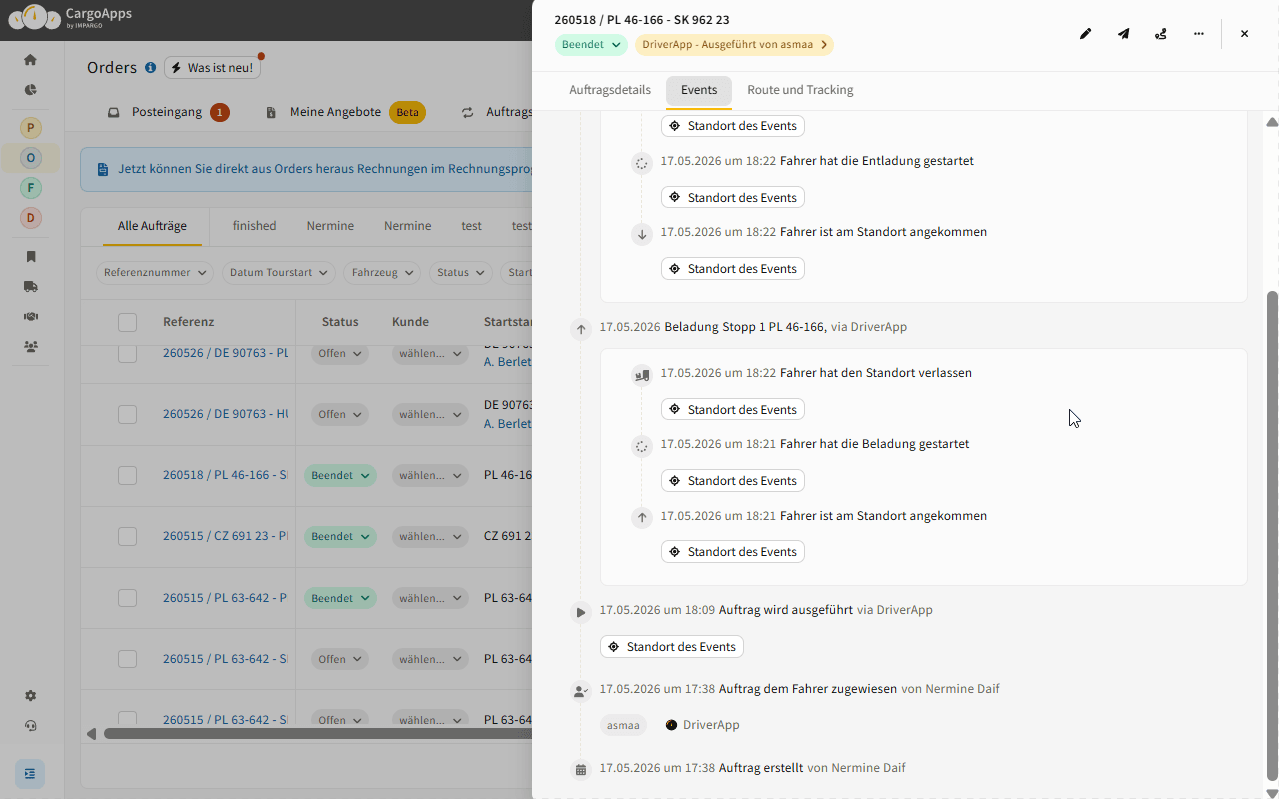Open the Fahrzeug filter dropdown
This screenshot has width=1279, height=799.
point(382,272)
